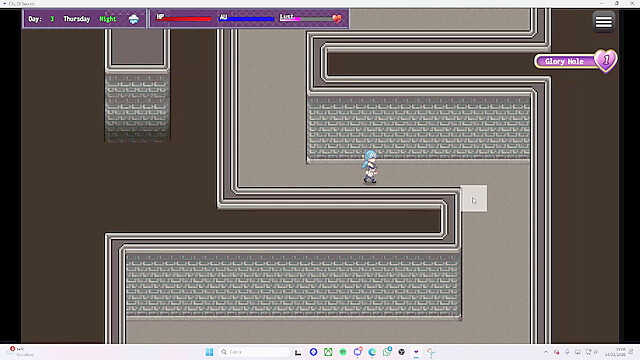640x360 pixels.
Task: Click the muted network/volume tray icon
Action: (x=591, y=352)
